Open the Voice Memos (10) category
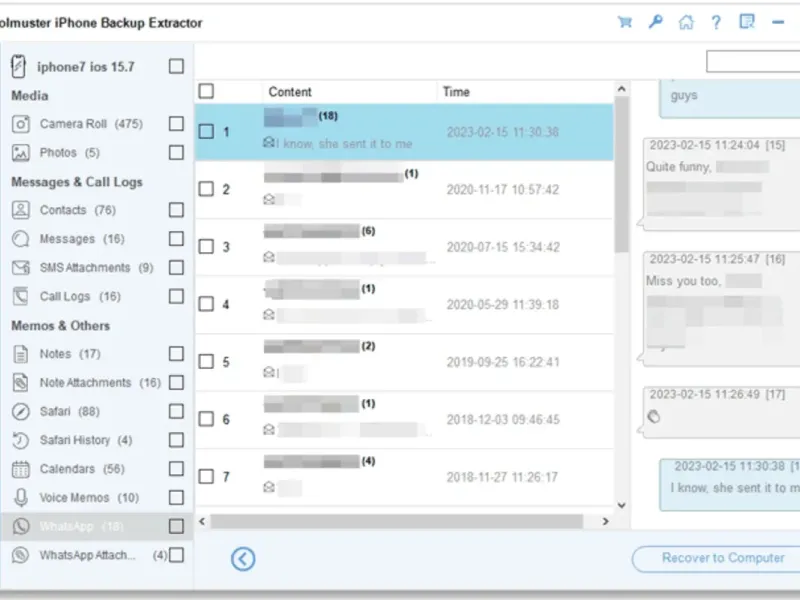The height and width of the screenshot is (600, 800). pyautogui.click(x=89, y=497)
